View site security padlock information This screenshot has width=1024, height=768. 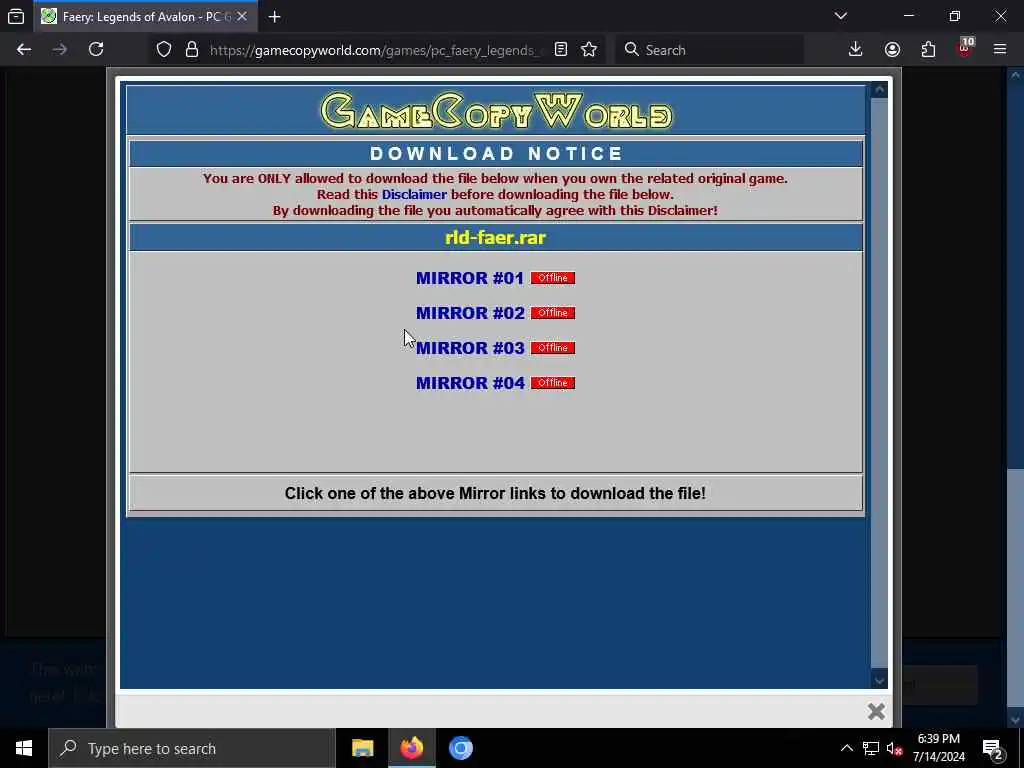click(x=191, y=50)
